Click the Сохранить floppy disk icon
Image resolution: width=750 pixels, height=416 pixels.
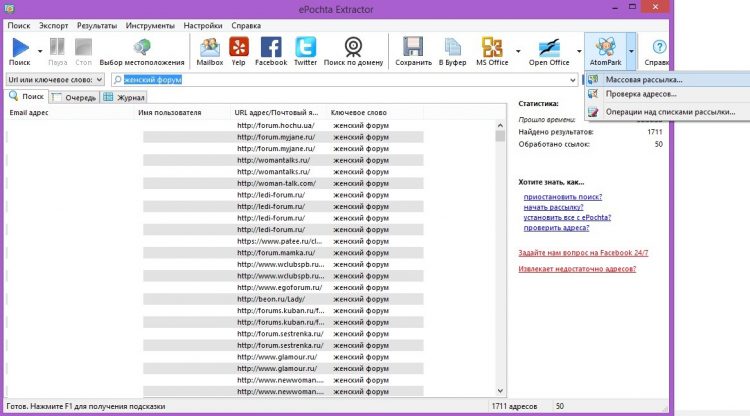tap(413, 47)
